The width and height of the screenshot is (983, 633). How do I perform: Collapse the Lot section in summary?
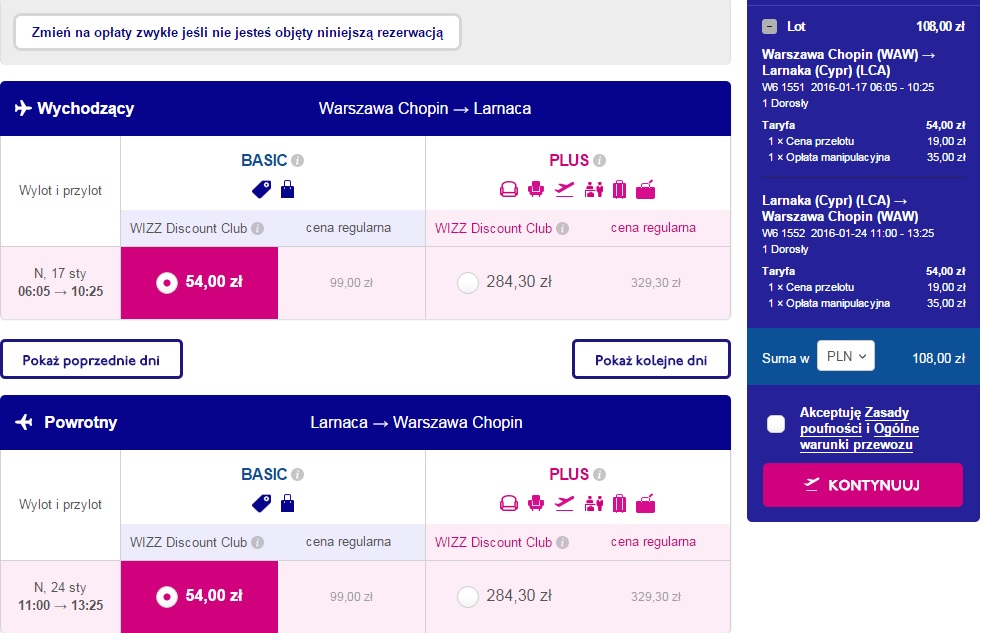pos(769,26)
